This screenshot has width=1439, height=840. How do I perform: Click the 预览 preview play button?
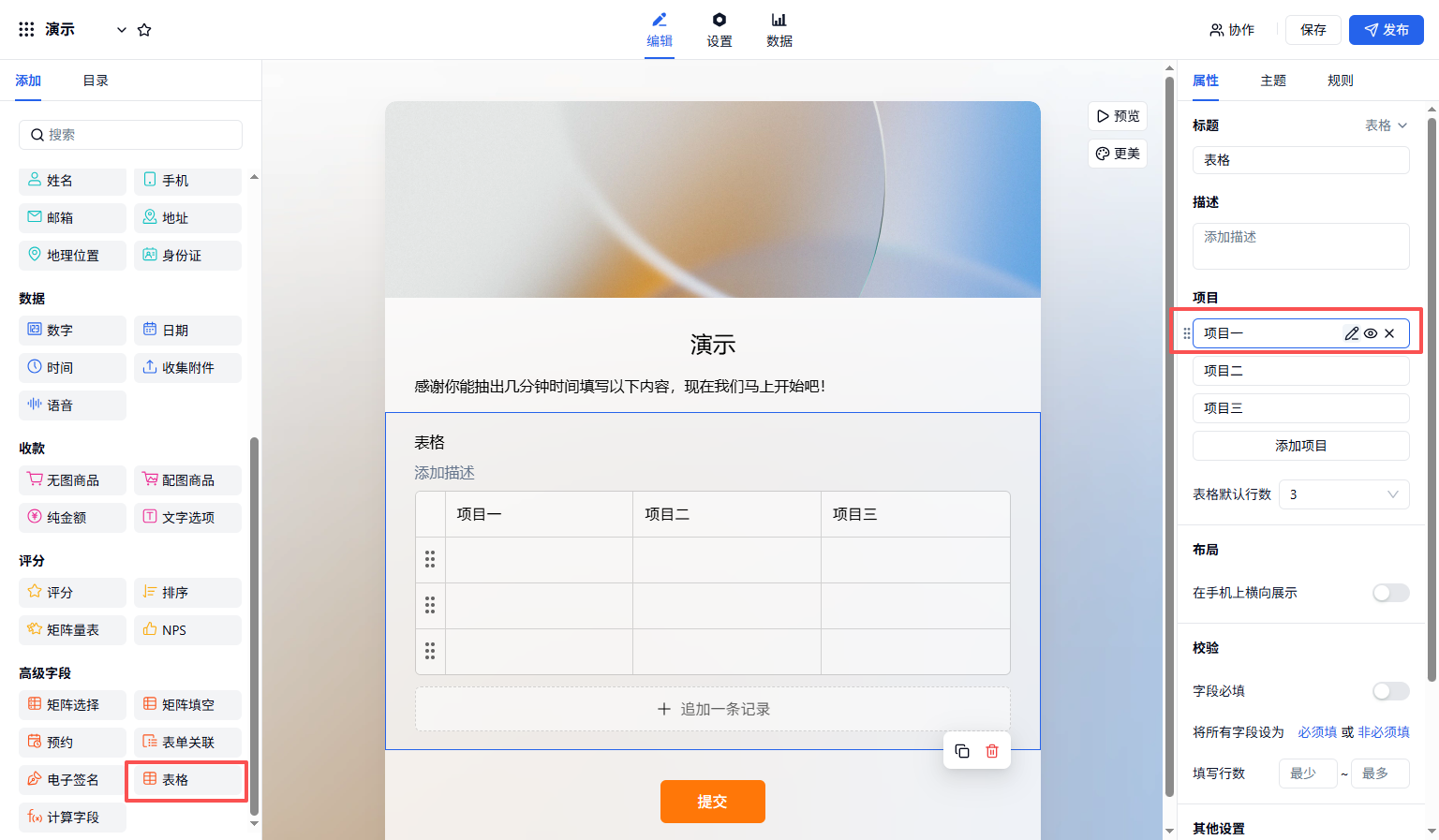coord(1118,116)
